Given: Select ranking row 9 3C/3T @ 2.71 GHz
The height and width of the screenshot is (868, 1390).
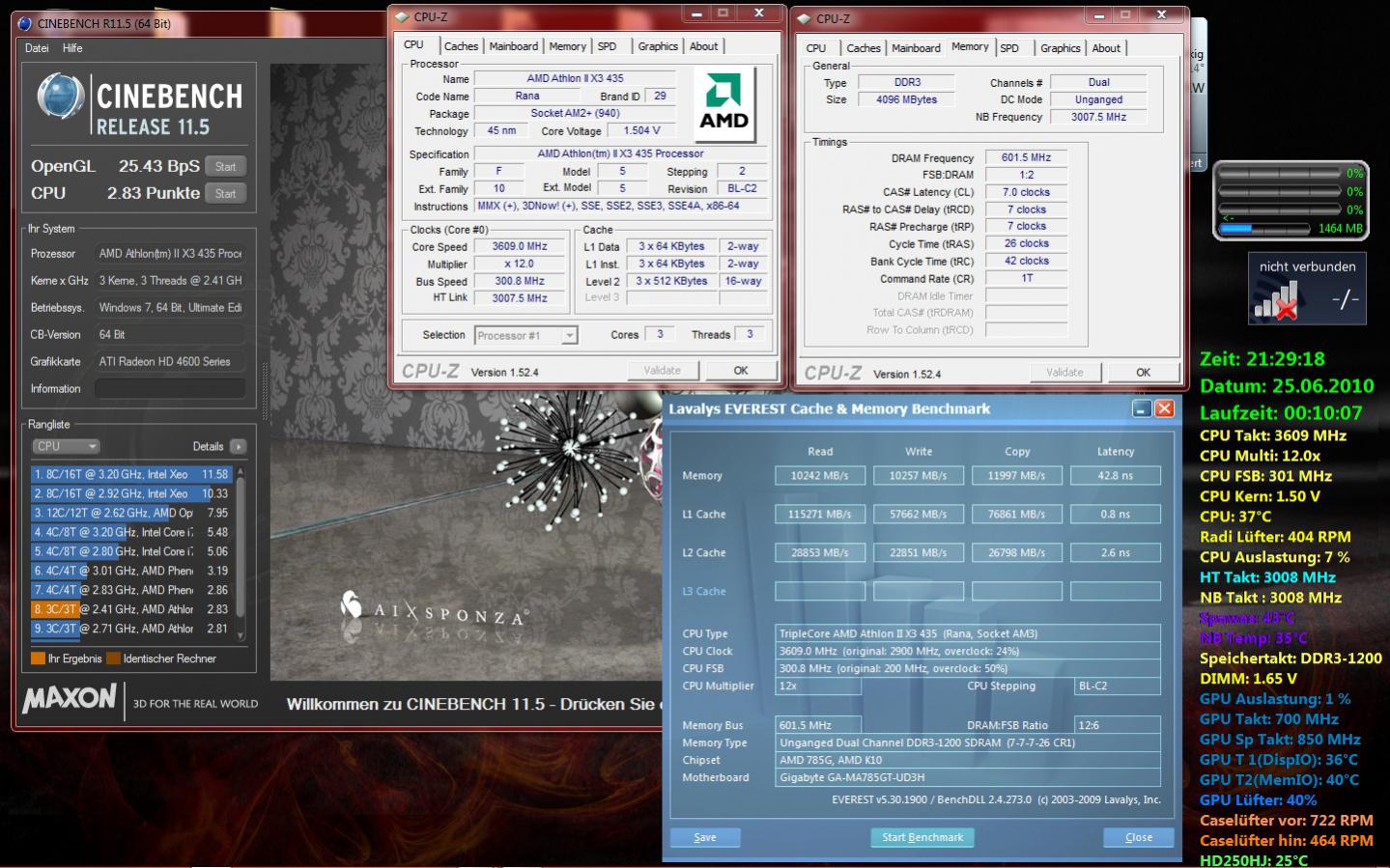Looking at the screenshot, I should point(131,629).
